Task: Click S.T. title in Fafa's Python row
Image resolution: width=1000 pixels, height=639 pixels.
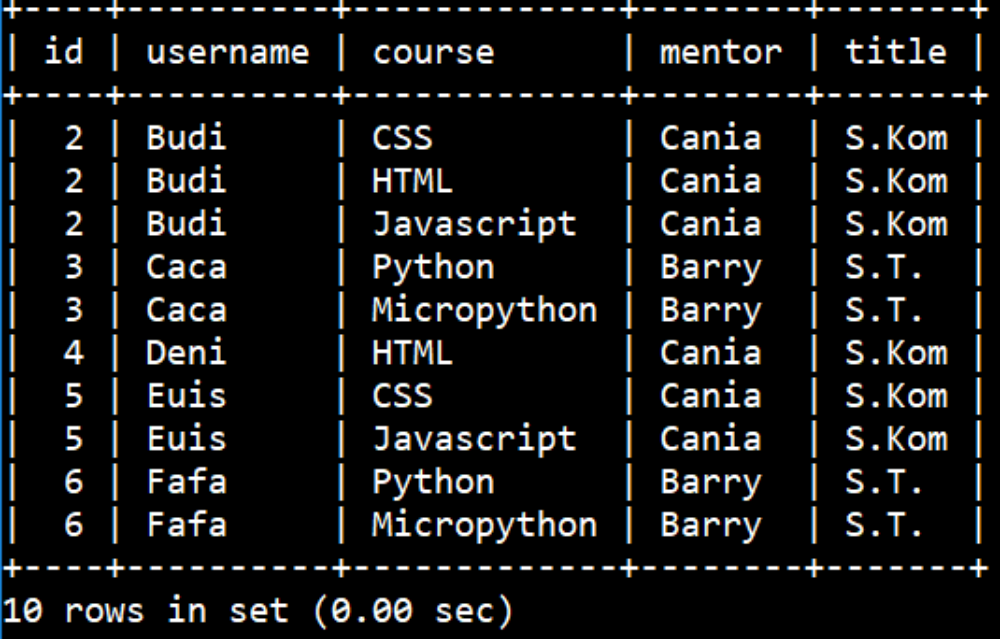Action: [x=884, y=482]
